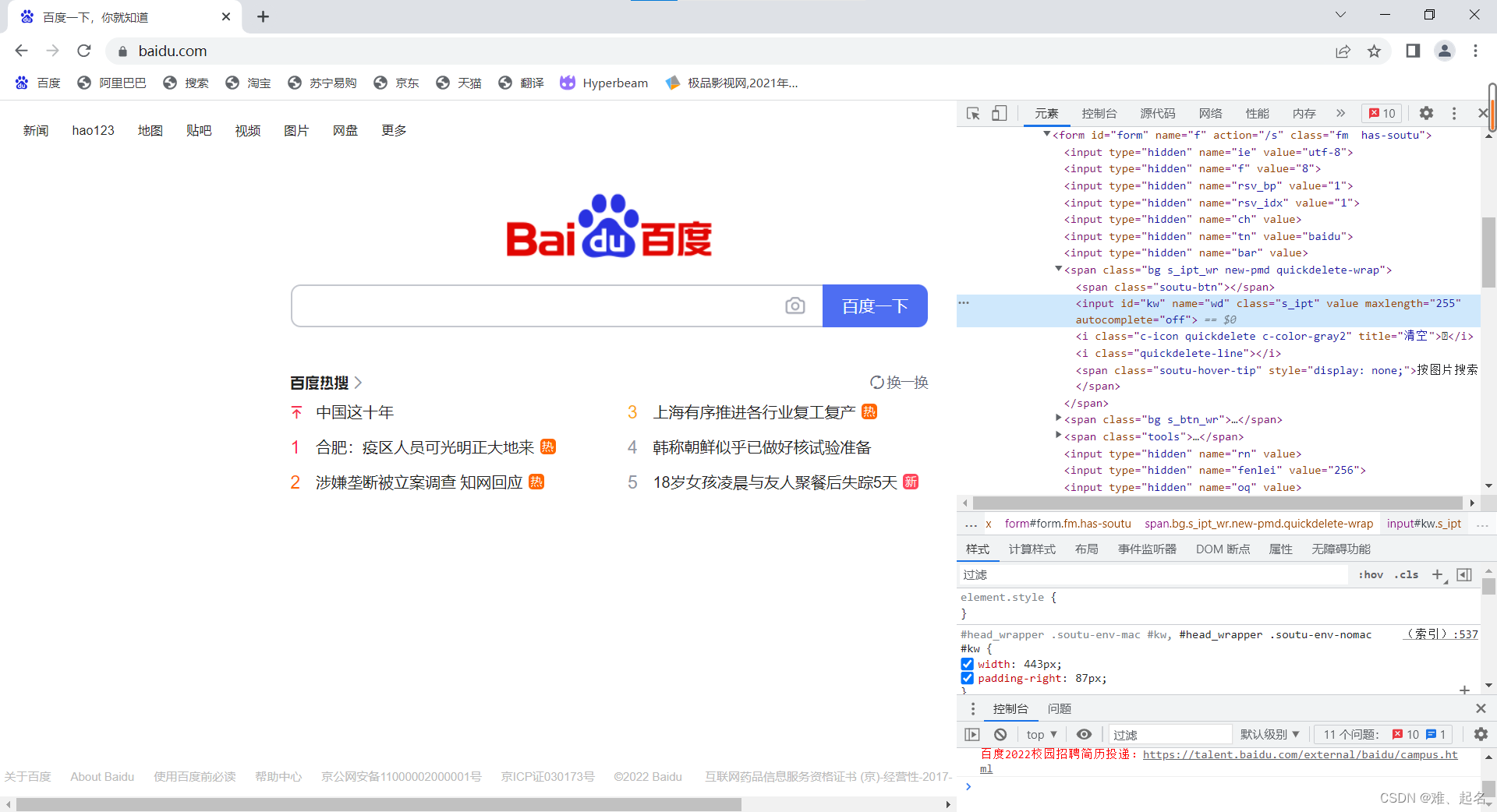This screenshot has height=812, width=1497.
Task: Click the camera image-search icon
Action: (x=795, y=306)
